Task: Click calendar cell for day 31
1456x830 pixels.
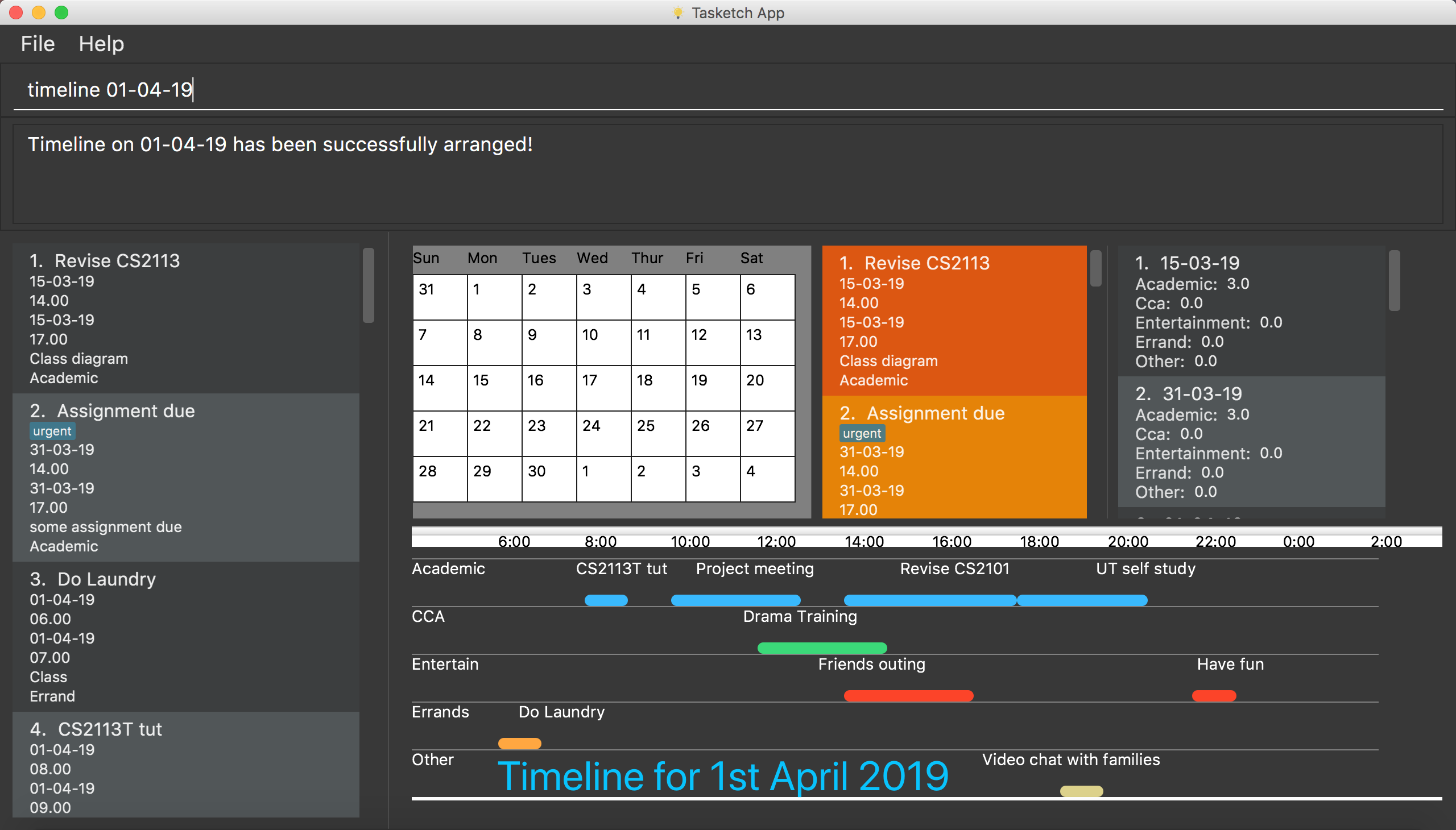Action: 440,297
